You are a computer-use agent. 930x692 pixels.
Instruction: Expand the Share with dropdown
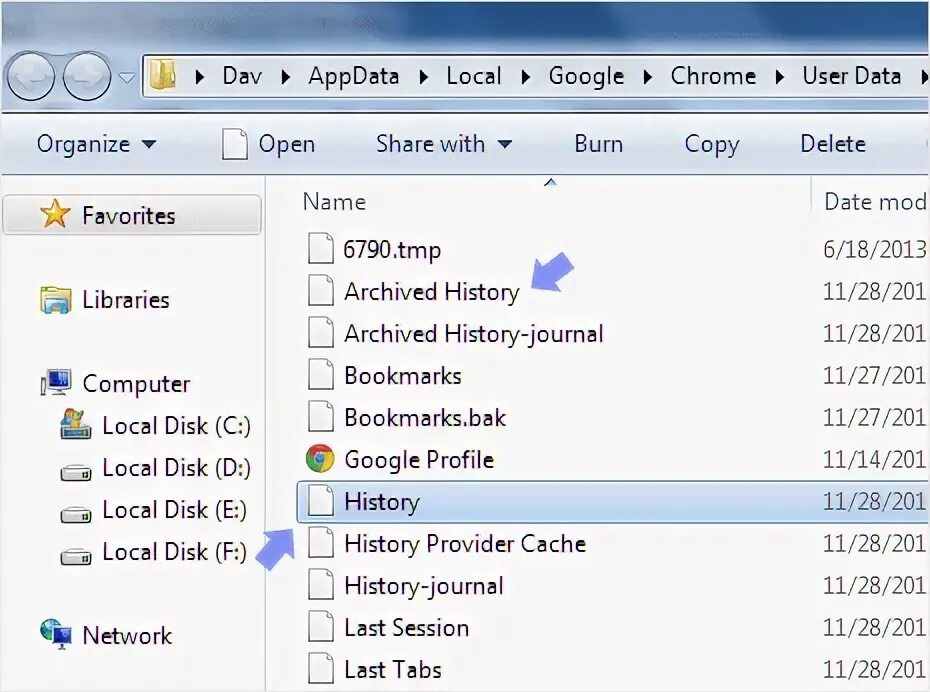(443, 144)
